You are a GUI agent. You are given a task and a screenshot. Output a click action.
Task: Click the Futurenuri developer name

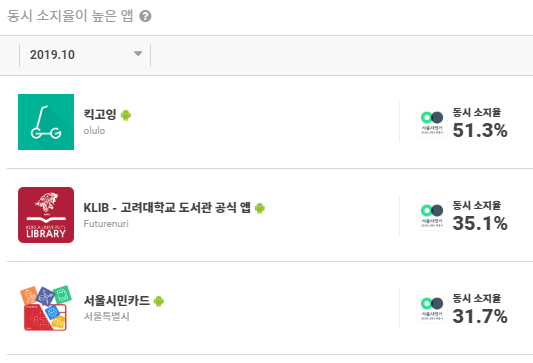coord(106,224)
